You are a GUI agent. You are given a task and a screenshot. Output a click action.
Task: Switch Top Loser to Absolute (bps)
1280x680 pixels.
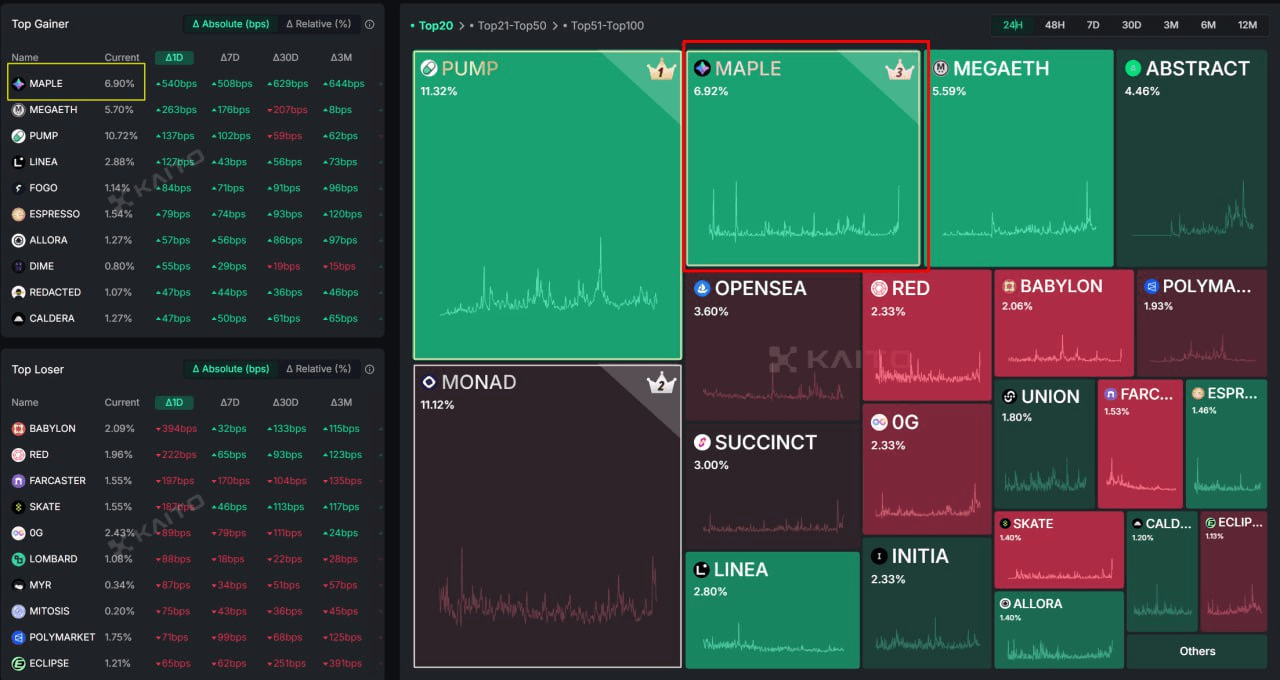230,369
